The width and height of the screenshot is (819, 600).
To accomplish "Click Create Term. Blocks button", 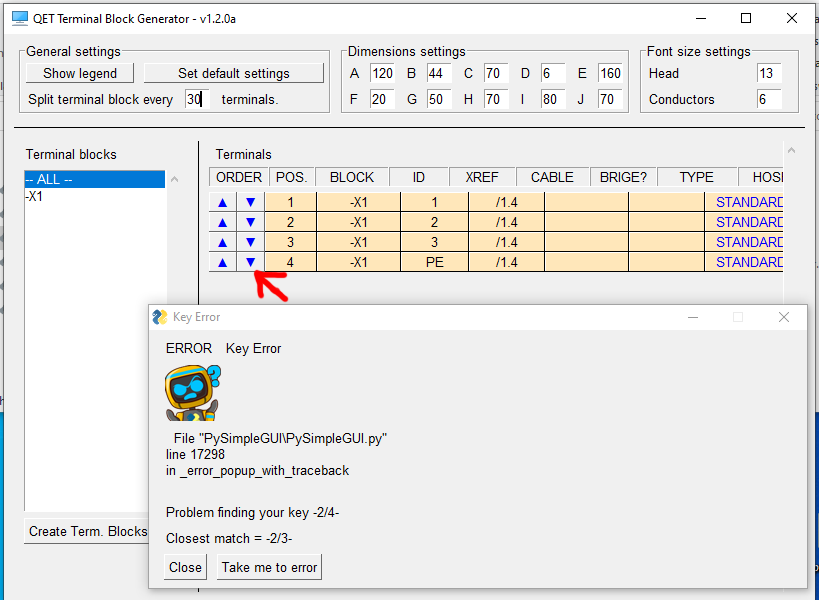I will click(x=88, y=531).
